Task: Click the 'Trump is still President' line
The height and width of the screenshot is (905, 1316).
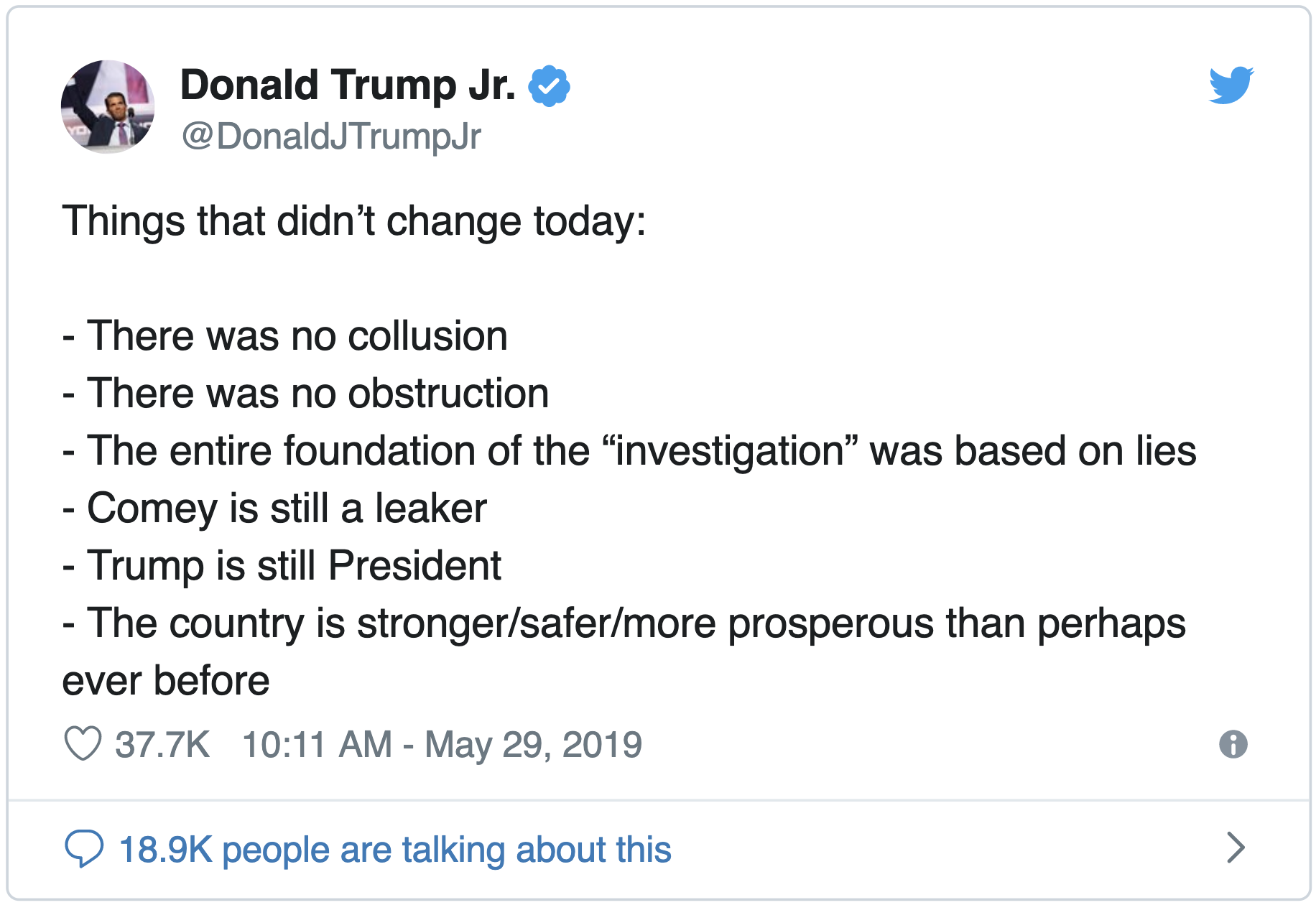Action: 282,566
